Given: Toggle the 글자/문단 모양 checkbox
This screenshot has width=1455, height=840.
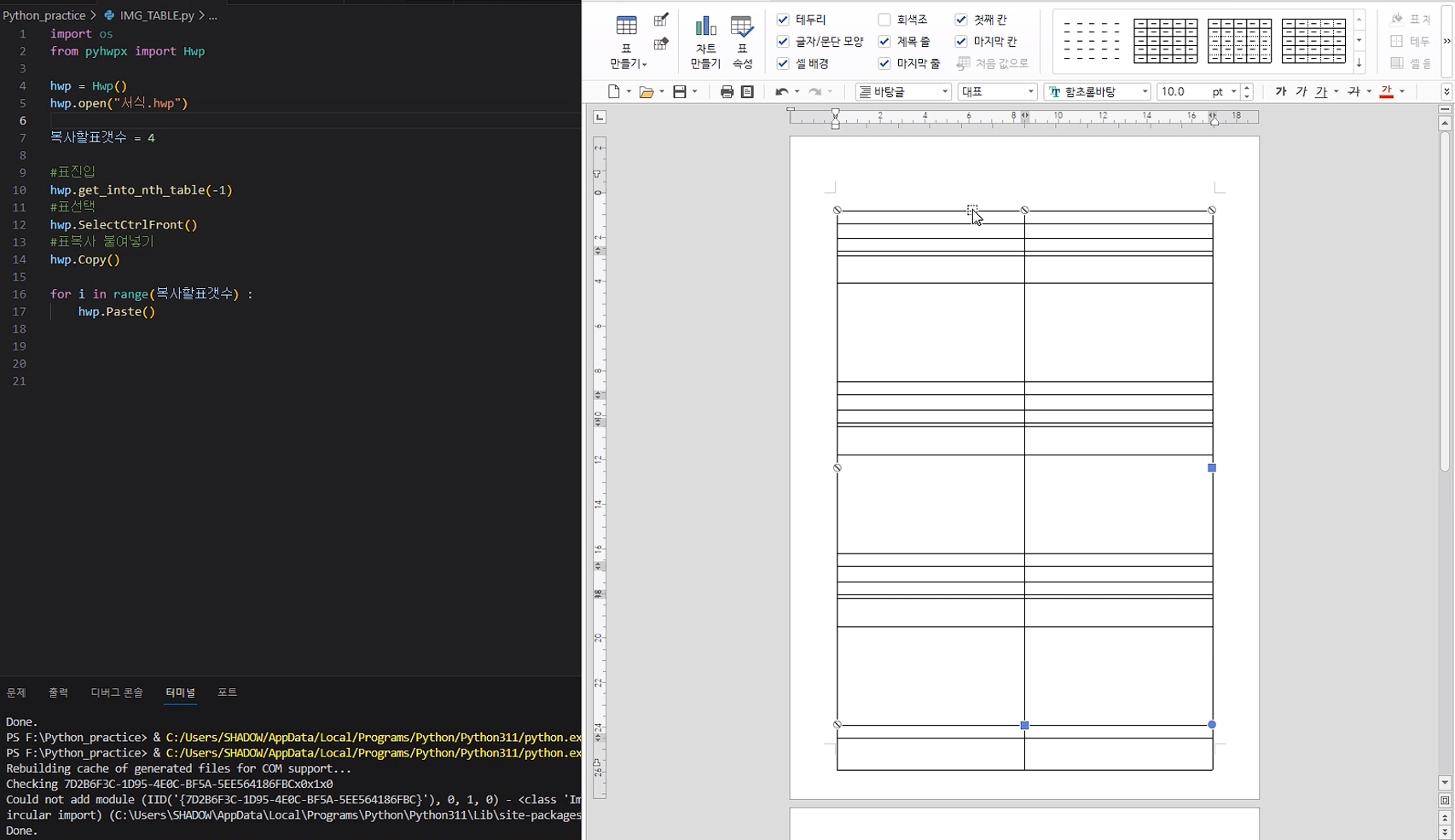Looking at the screenshot, I should pyautogui.click(x=783, y=42).
